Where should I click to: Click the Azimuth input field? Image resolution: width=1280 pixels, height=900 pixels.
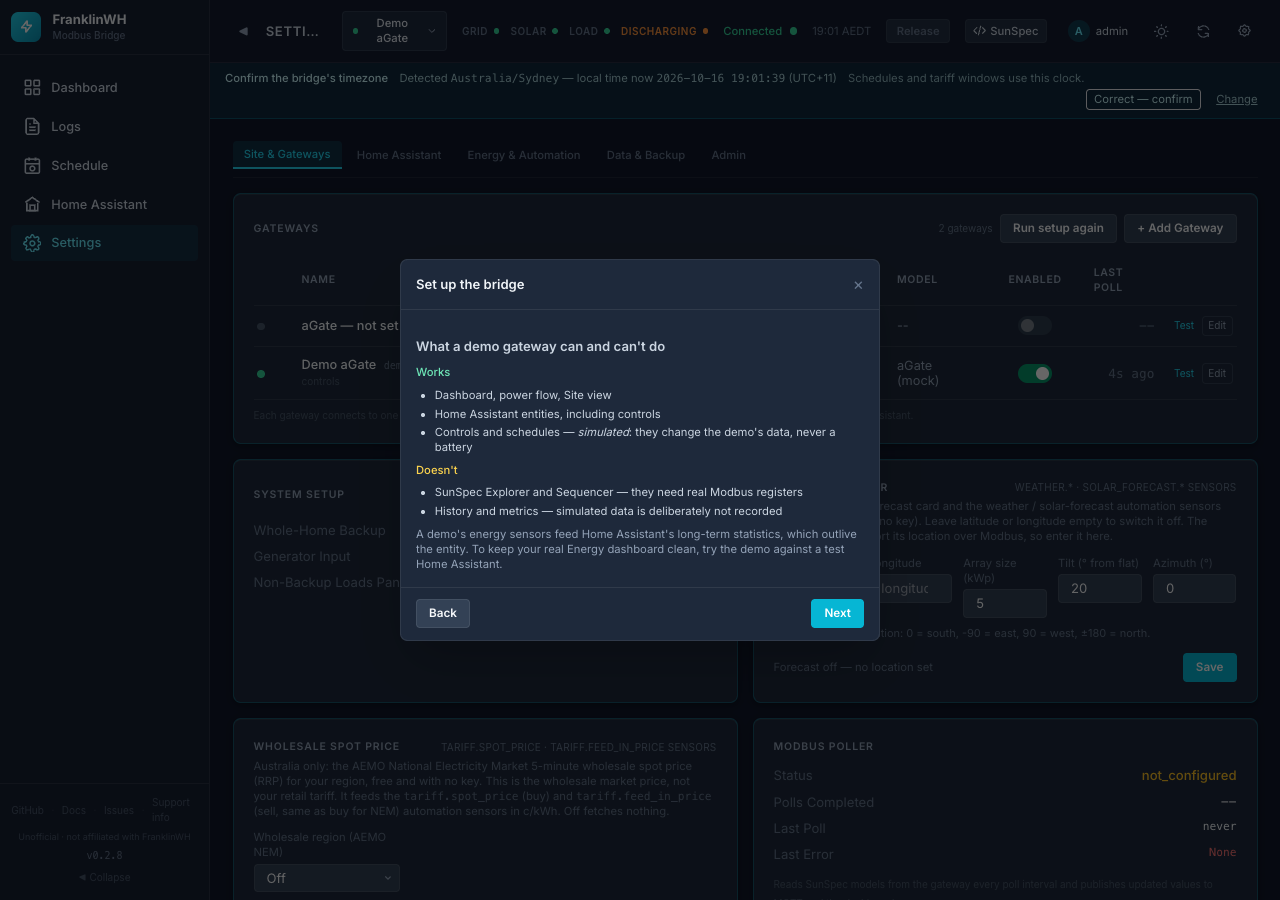(x=1194, y=589)
